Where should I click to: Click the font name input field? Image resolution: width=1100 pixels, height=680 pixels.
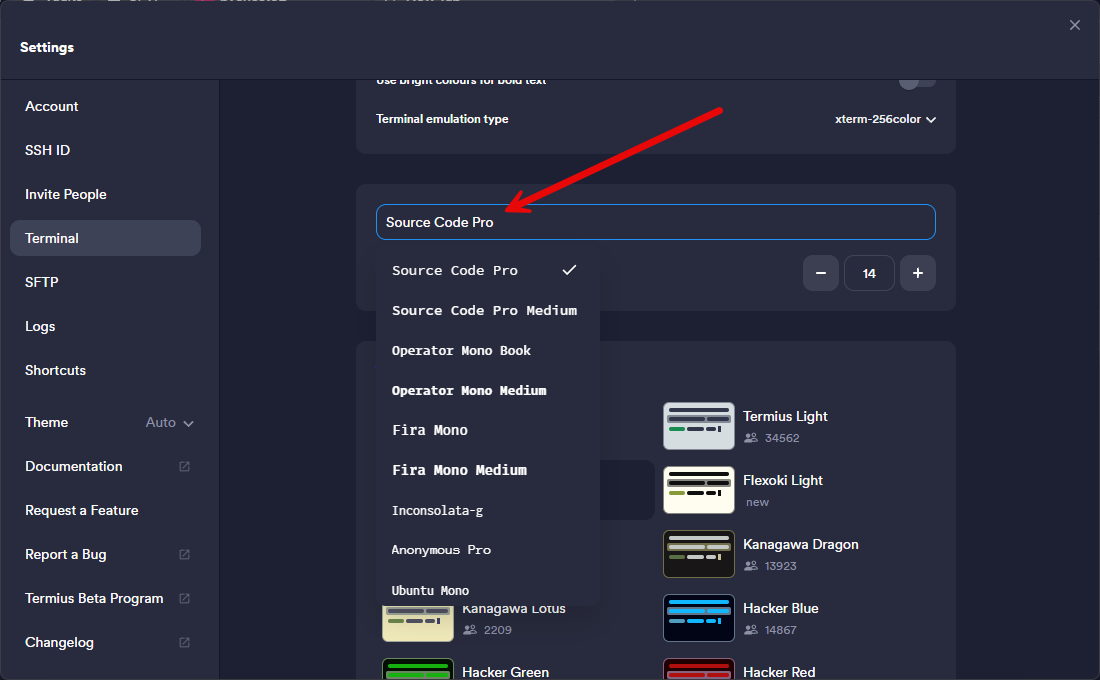point(655,222)
